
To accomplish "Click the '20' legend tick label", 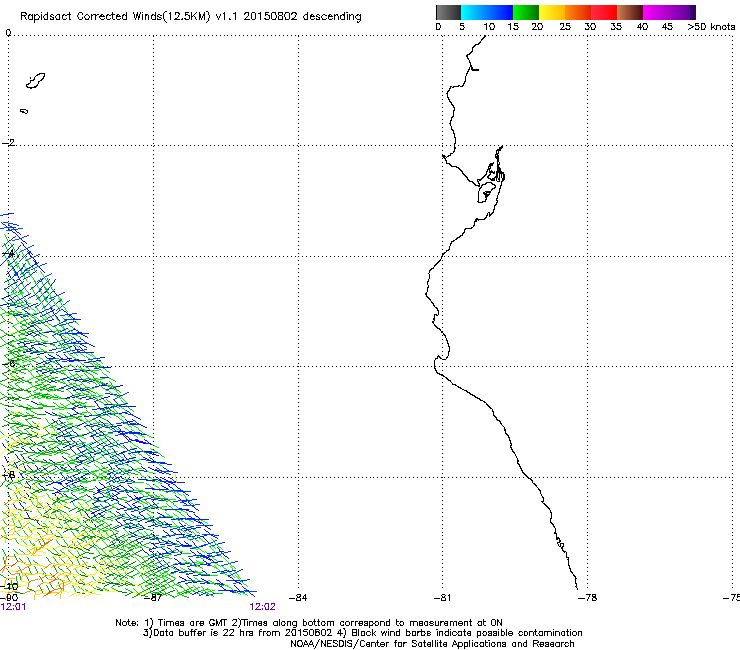I will 537,26.
